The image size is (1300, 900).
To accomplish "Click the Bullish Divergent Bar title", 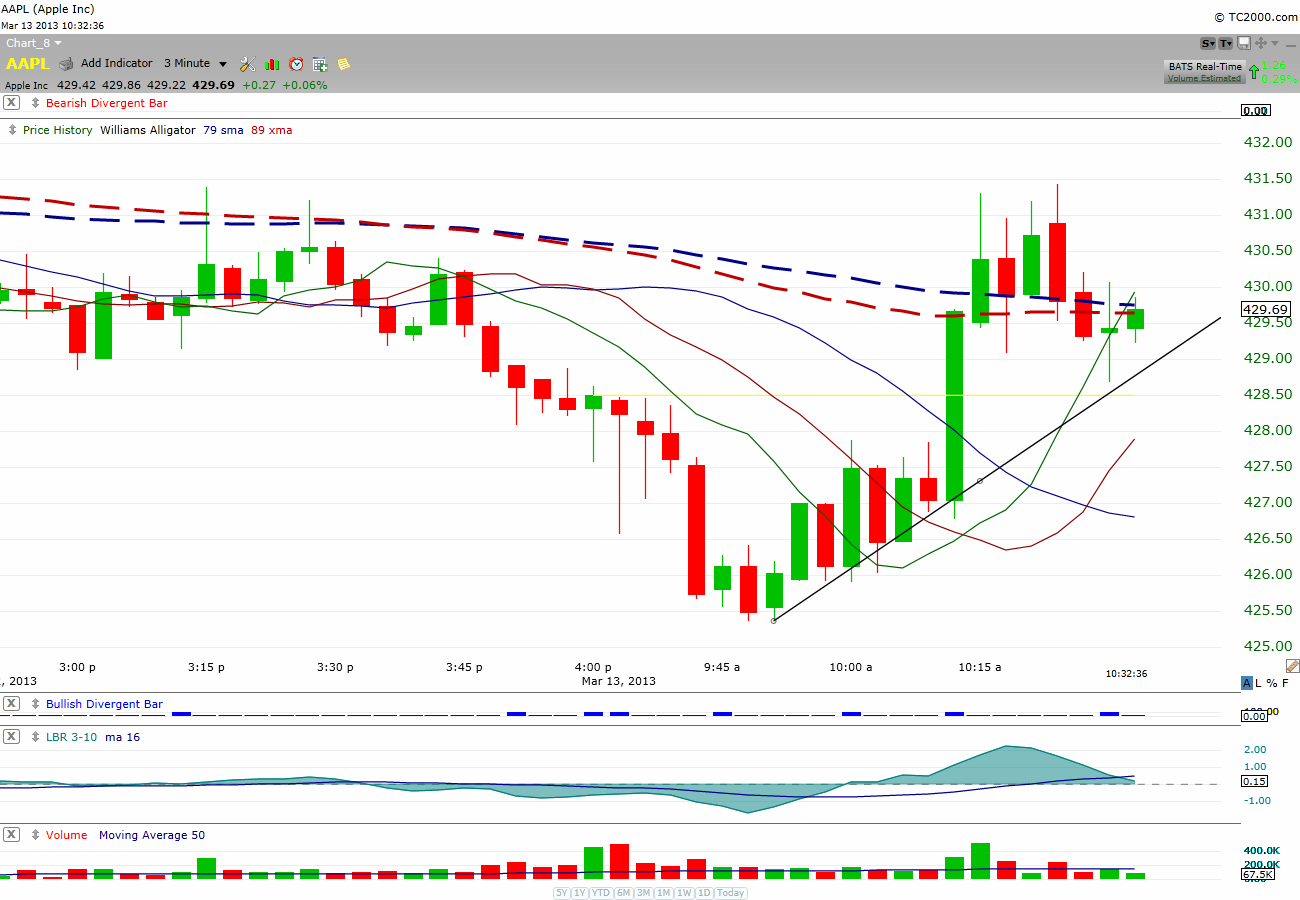I will pyautogui.click(x=104, y=704).
